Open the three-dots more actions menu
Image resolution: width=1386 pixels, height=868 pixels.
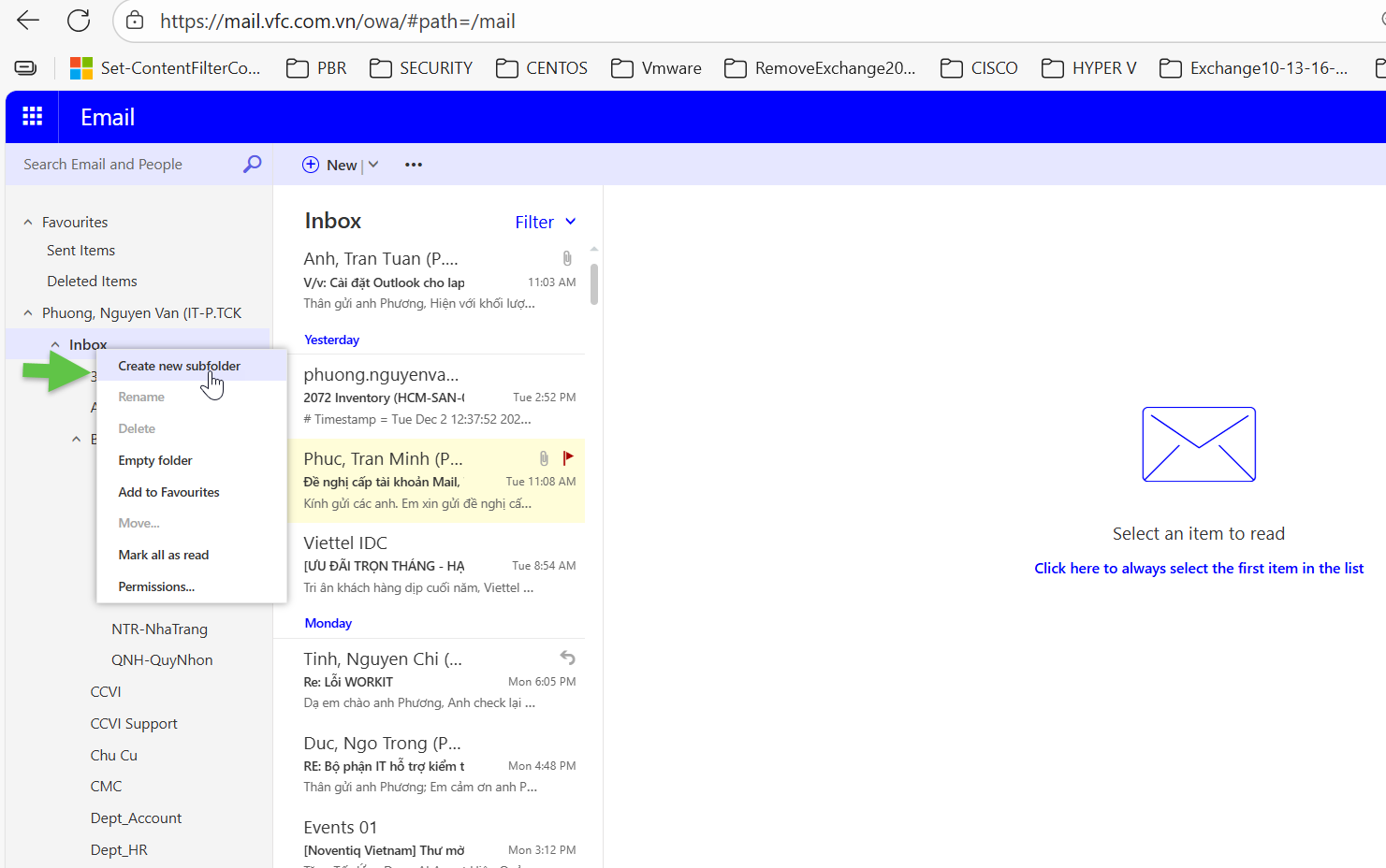point(414,165)
